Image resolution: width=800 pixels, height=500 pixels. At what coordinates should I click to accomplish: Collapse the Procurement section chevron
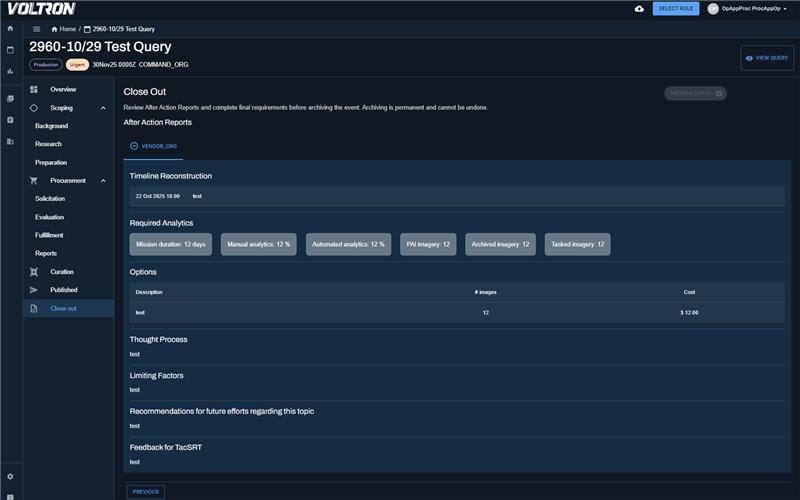tap(103, 181)
